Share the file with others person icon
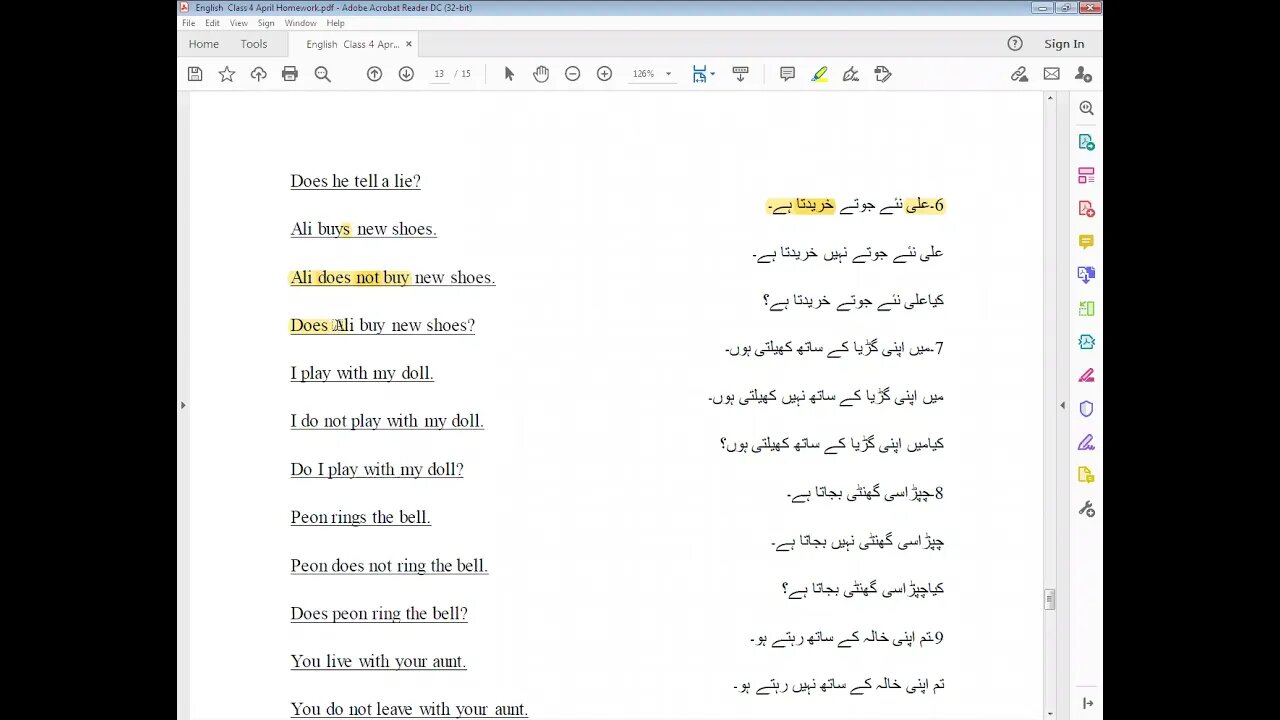This screenshot has width=1280, height=720. 1083,74
